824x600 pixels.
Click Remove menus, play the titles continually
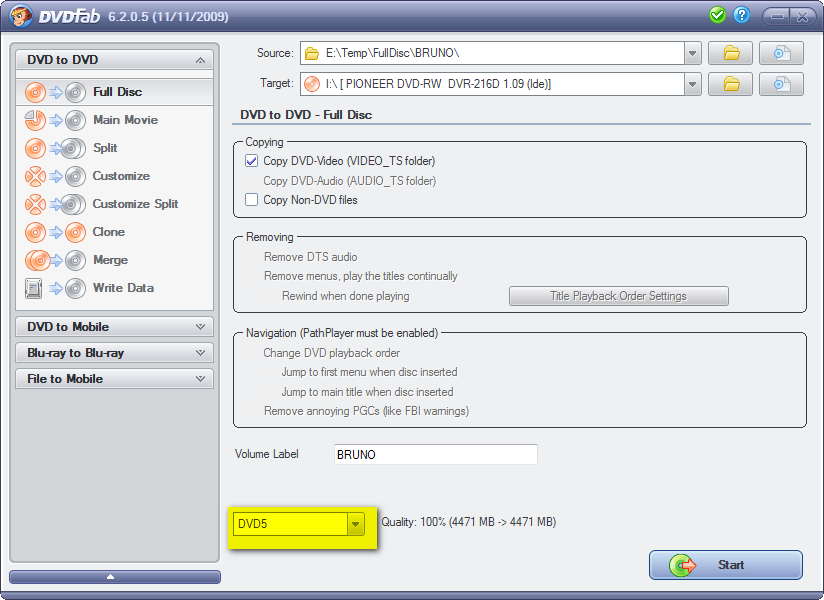coord(360,276)
